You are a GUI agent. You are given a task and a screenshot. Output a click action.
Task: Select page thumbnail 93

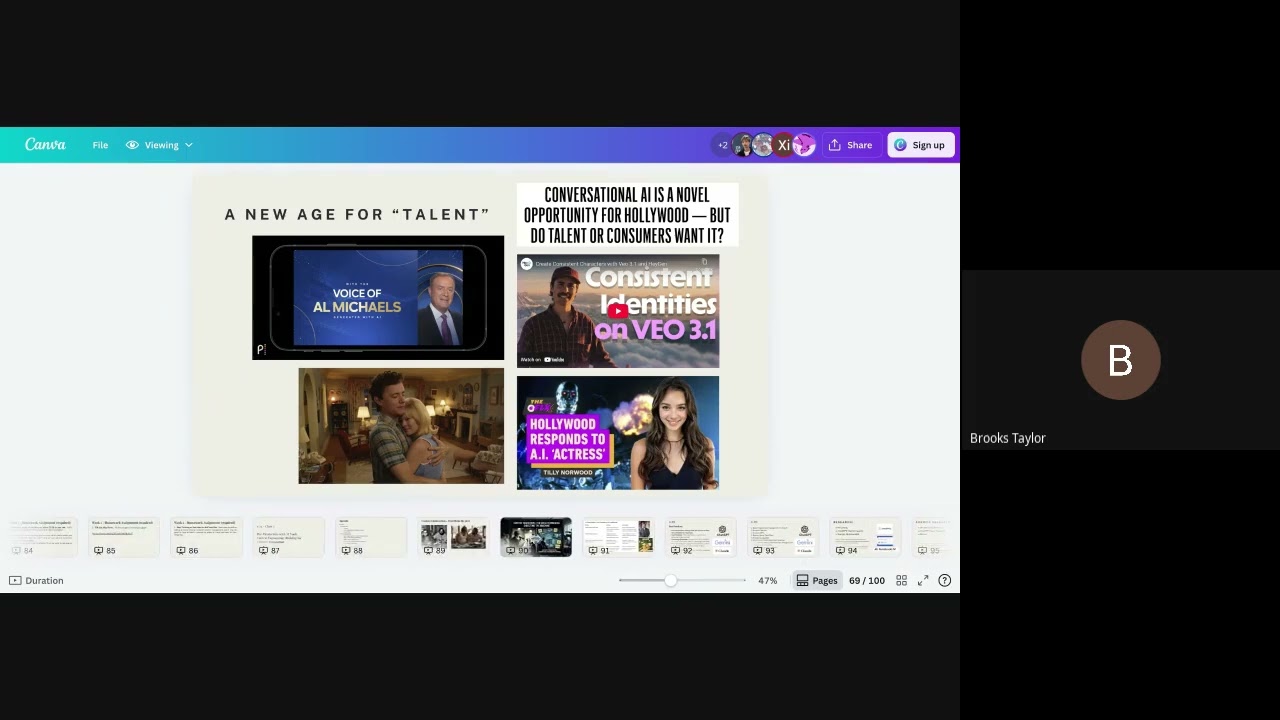(x=783, y=537)
